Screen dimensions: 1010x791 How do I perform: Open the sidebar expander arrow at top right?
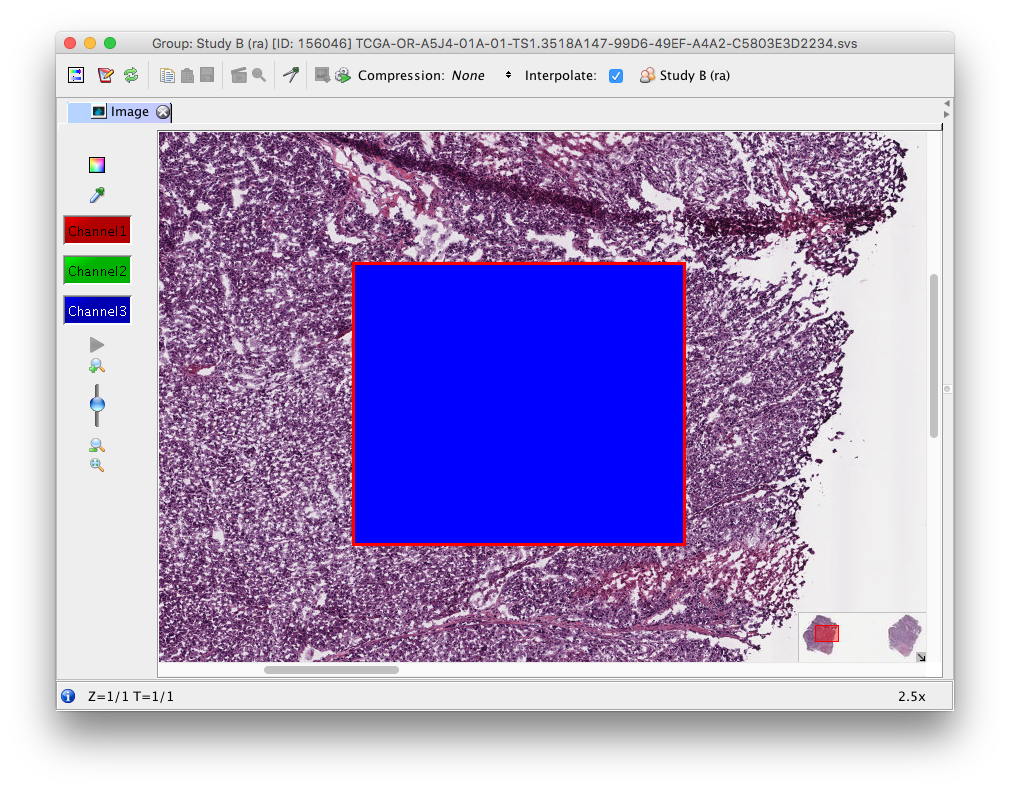click(x=948, y=103)
